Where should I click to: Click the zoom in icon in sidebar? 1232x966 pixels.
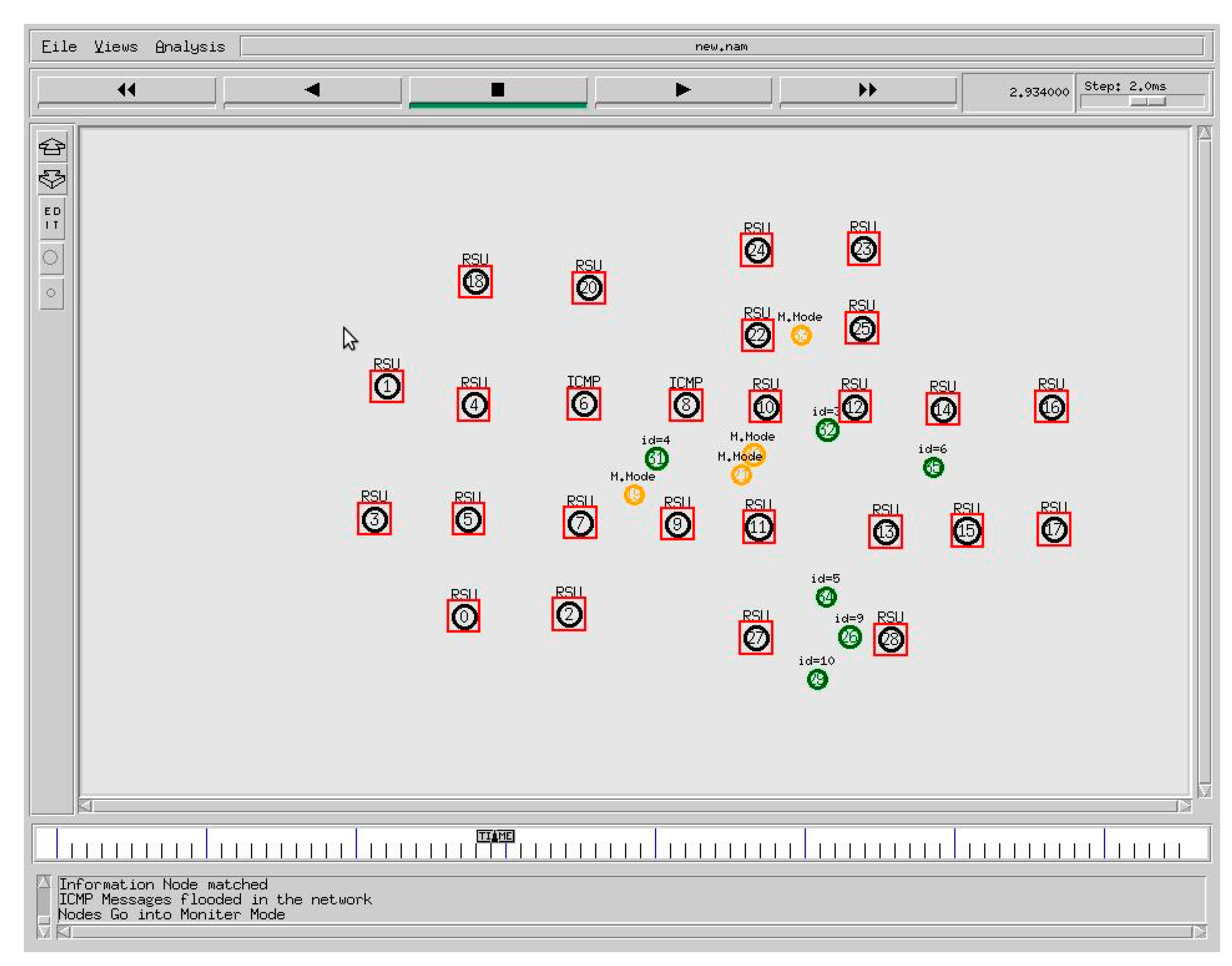(x=52, y=147)
